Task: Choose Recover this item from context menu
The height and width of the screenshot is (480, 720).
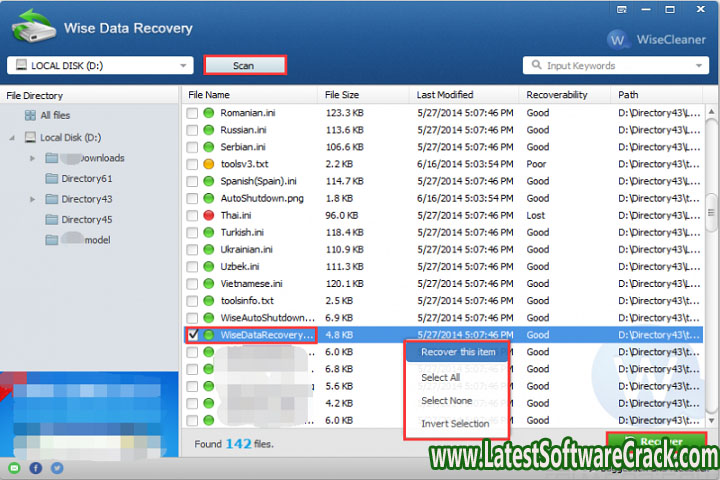Action: (458, 352)
